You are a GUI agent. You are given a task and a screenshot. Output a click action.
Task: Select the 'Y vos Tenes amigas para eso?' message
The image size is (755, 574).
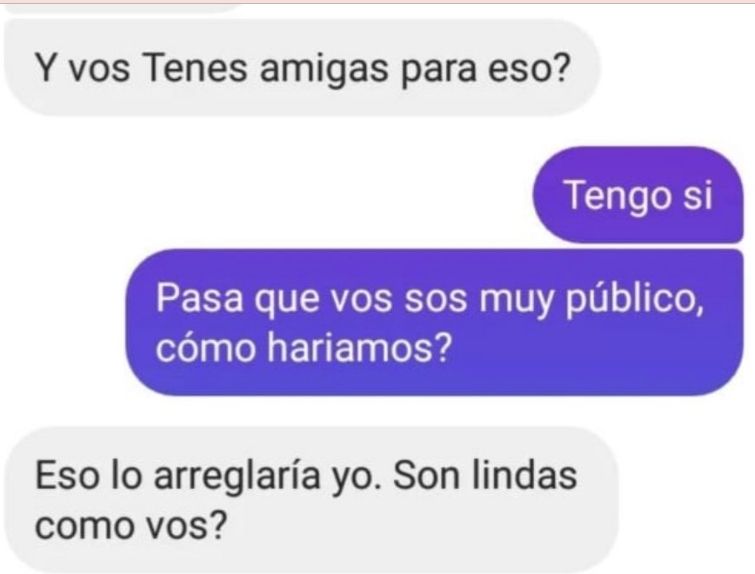click(302, 68)
